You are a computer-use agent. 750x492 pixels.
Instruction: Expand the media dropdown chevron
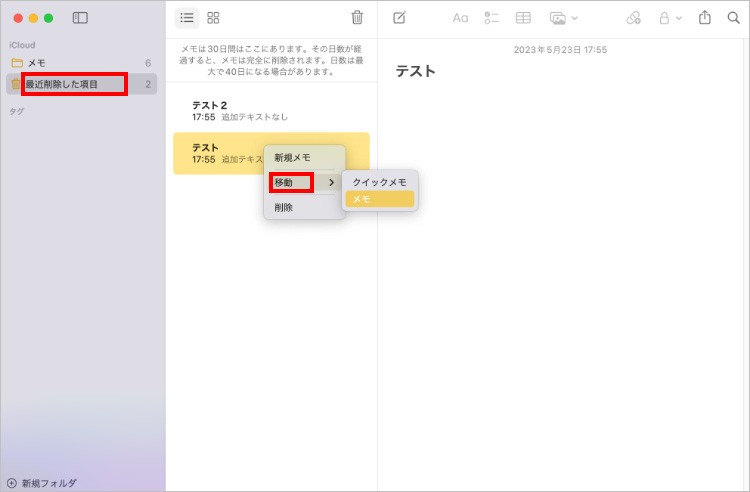pos(574,18)
